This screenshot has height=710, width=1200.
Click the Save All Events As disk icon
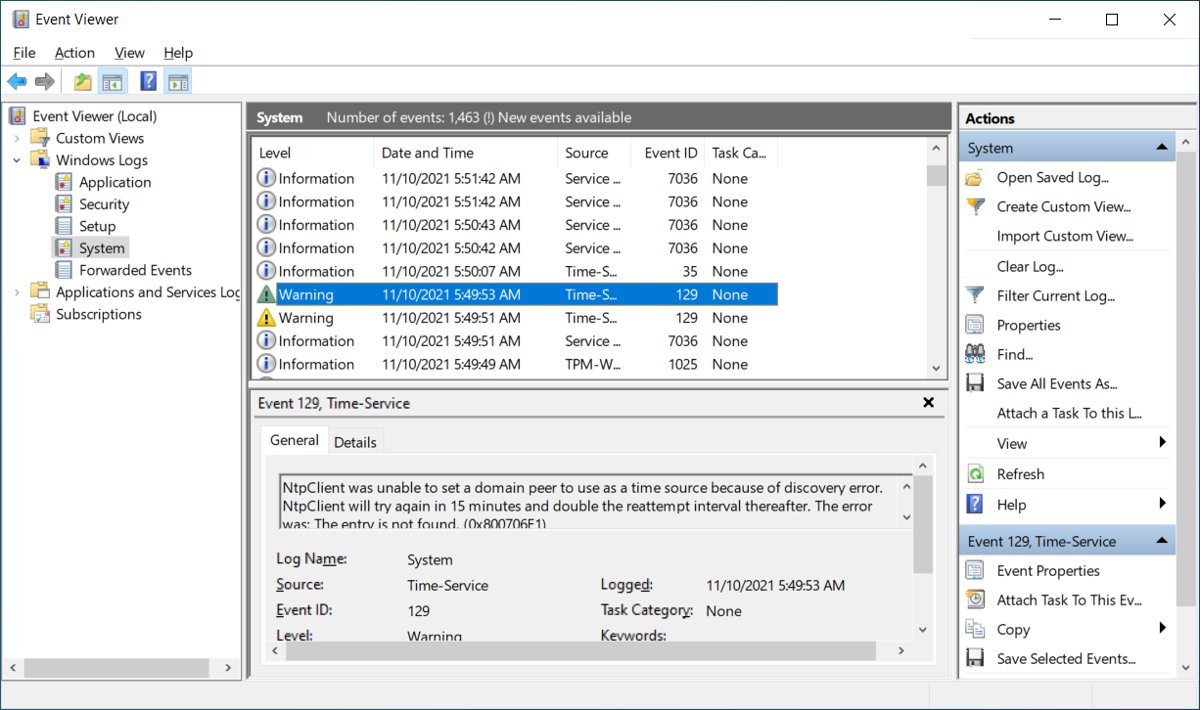(x=975, y=384)
